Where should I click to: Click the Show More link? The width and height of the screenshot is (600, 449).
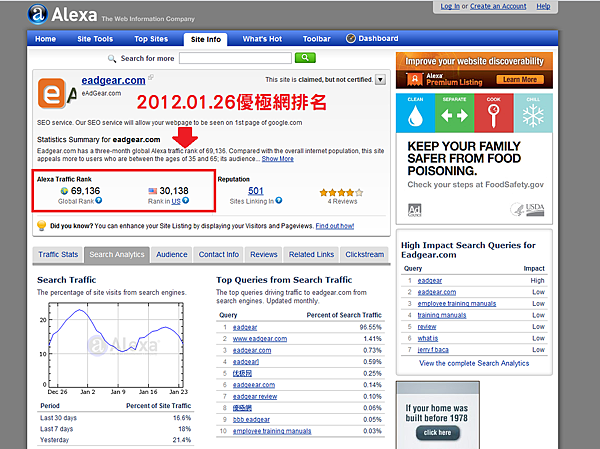click(x=277, y=158)
